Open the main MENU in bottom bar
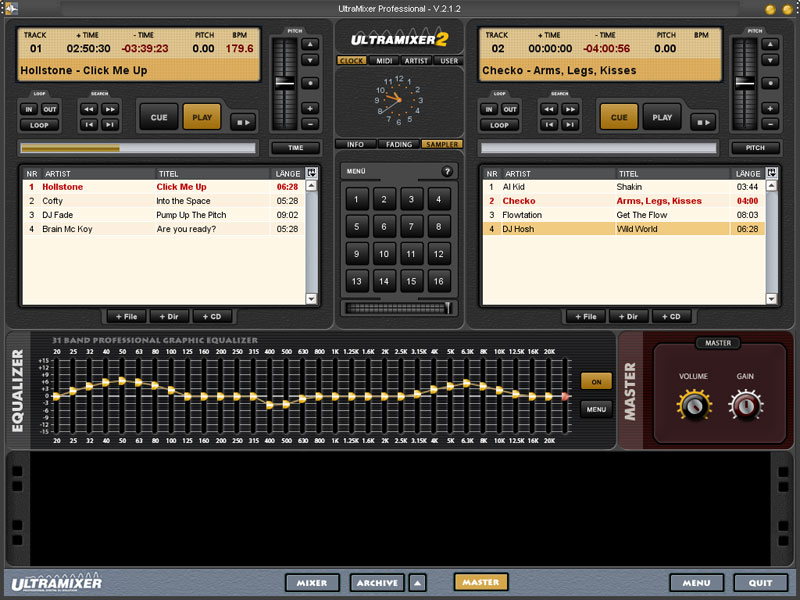The width and height of the screenshot is (800, 600). click(x=696, y=583)
